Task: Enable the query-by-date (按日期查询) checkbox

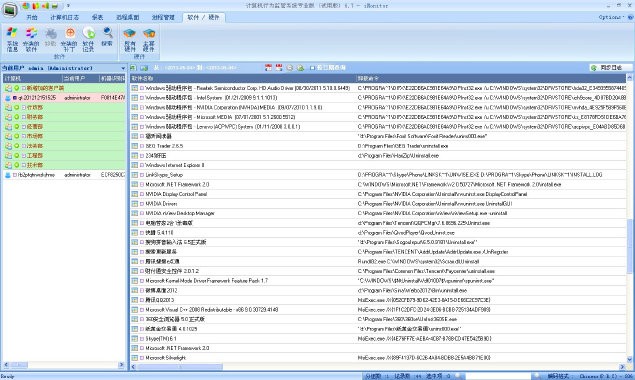Action: (x=312, y=68)
